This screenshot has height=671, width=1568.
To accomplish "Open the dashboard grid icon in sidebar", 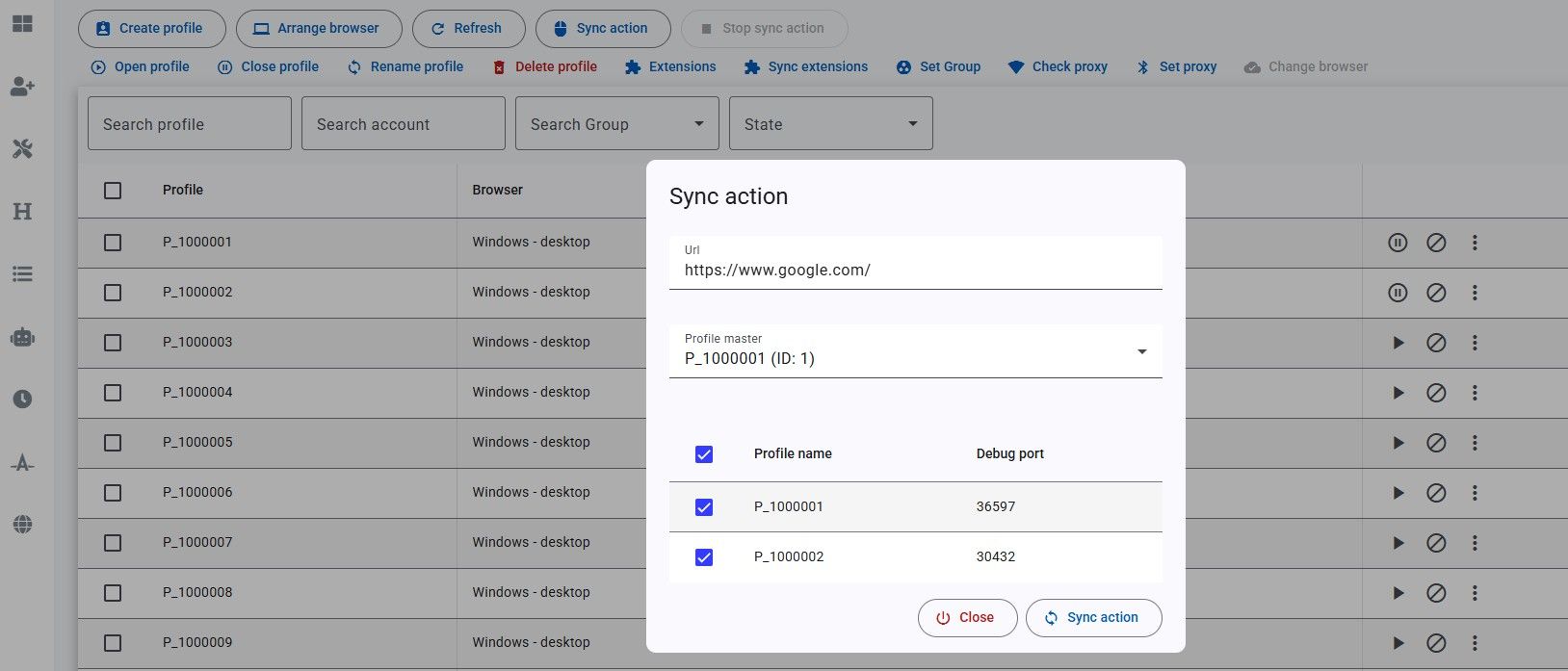I will click(x=22, y=24).
